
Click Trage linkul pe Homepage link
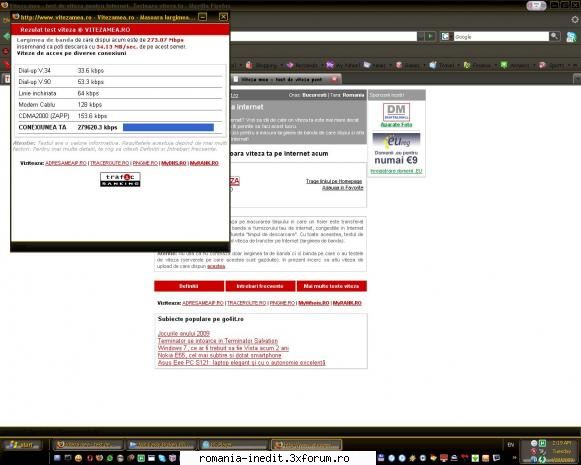[334, 181]
